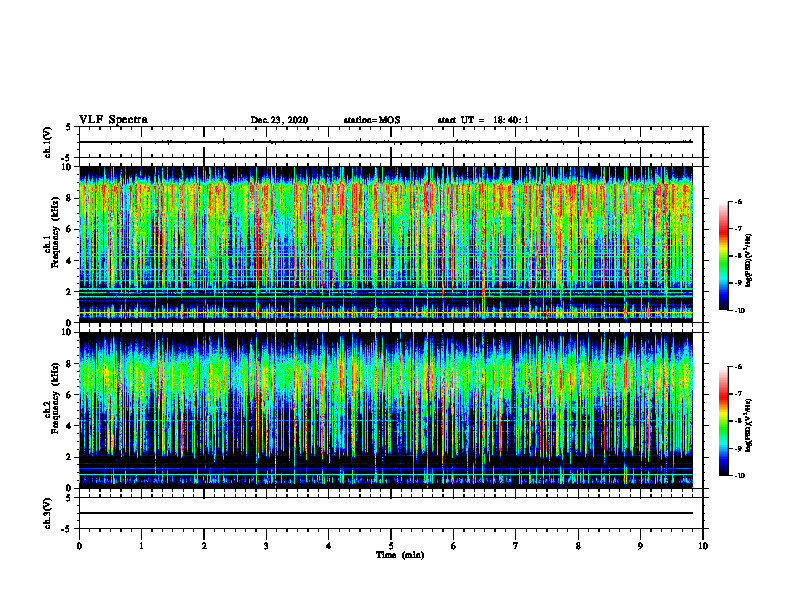Click the "ch.3(V)" waveform axis label
Viewport: 792px width, 612px height.
tap(47, 513)
